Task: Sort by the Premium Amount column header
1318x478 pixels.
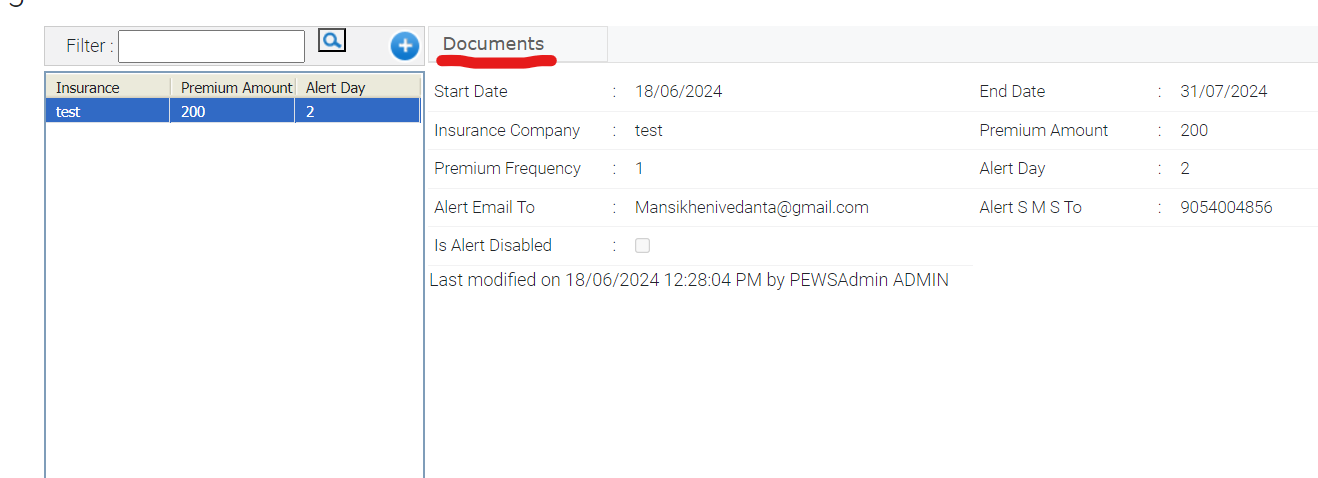Action: pyautogui.click(x=233, y=88)
